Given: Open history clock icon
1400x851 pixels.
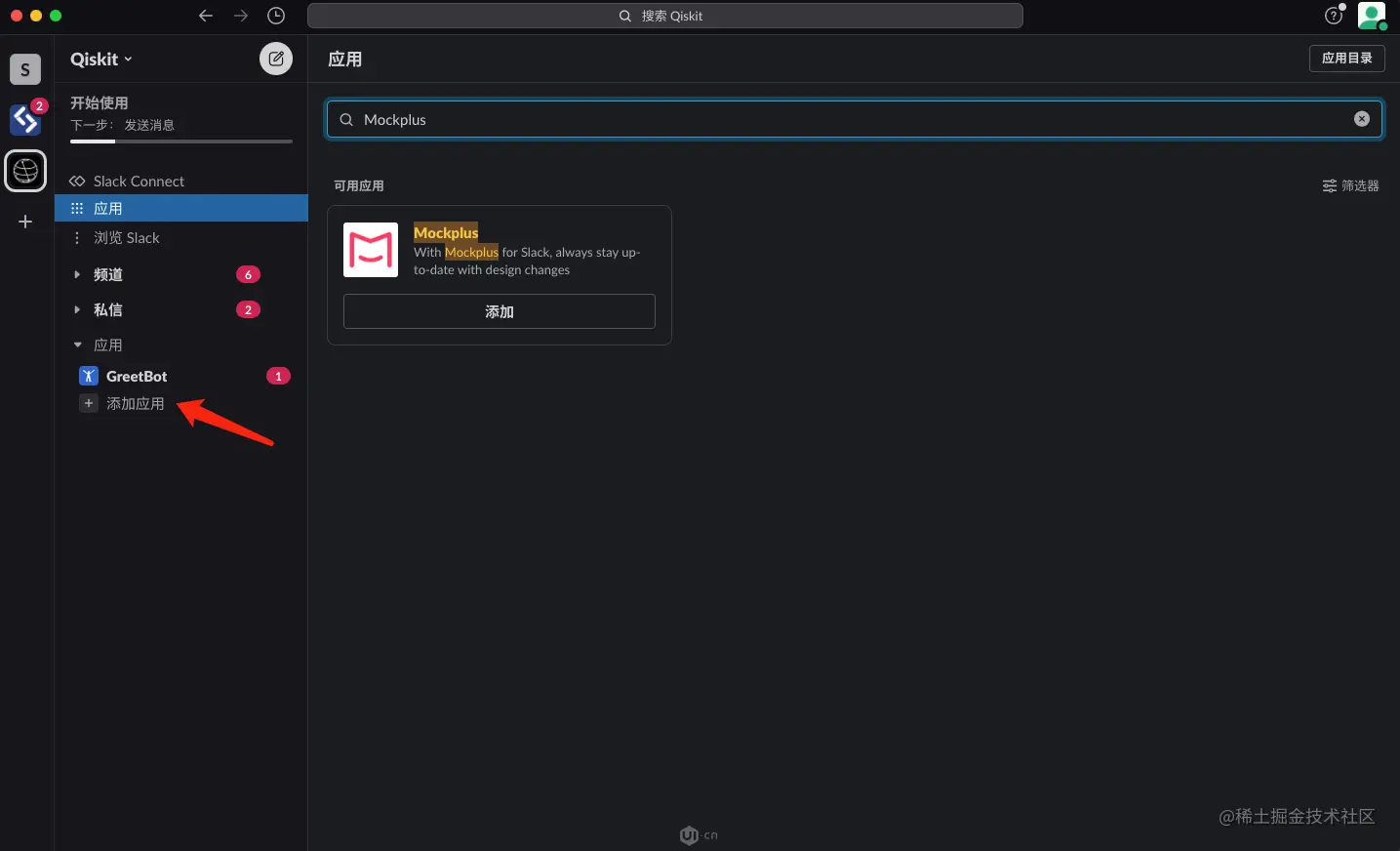Looking at the screenshot, I should [276, 16].
